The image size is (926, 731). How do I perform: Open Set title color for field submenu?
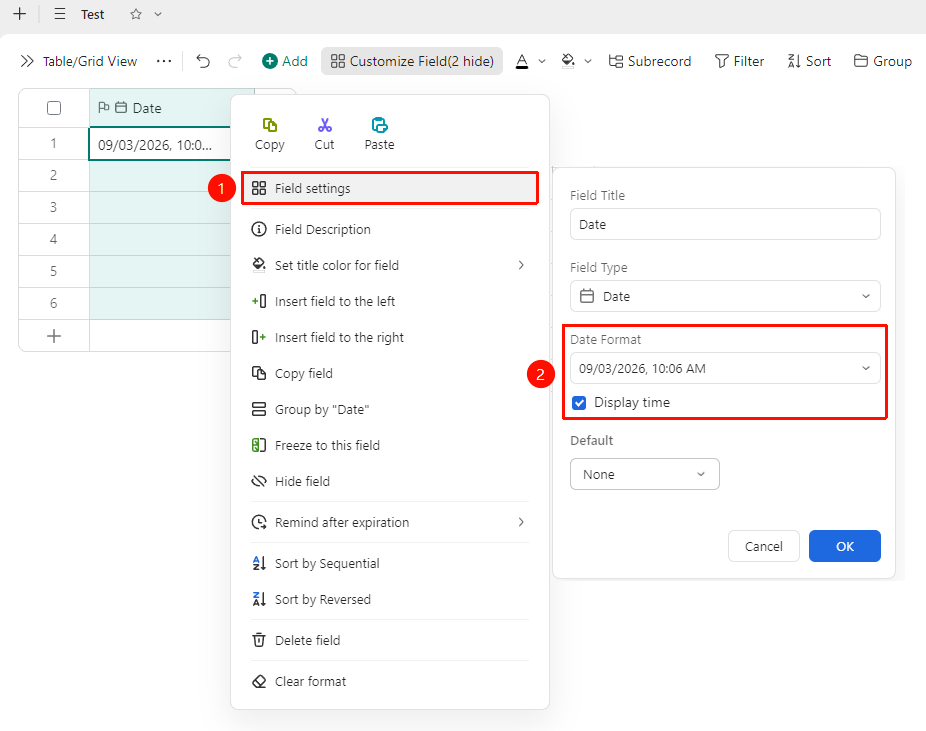click(390, 265)
